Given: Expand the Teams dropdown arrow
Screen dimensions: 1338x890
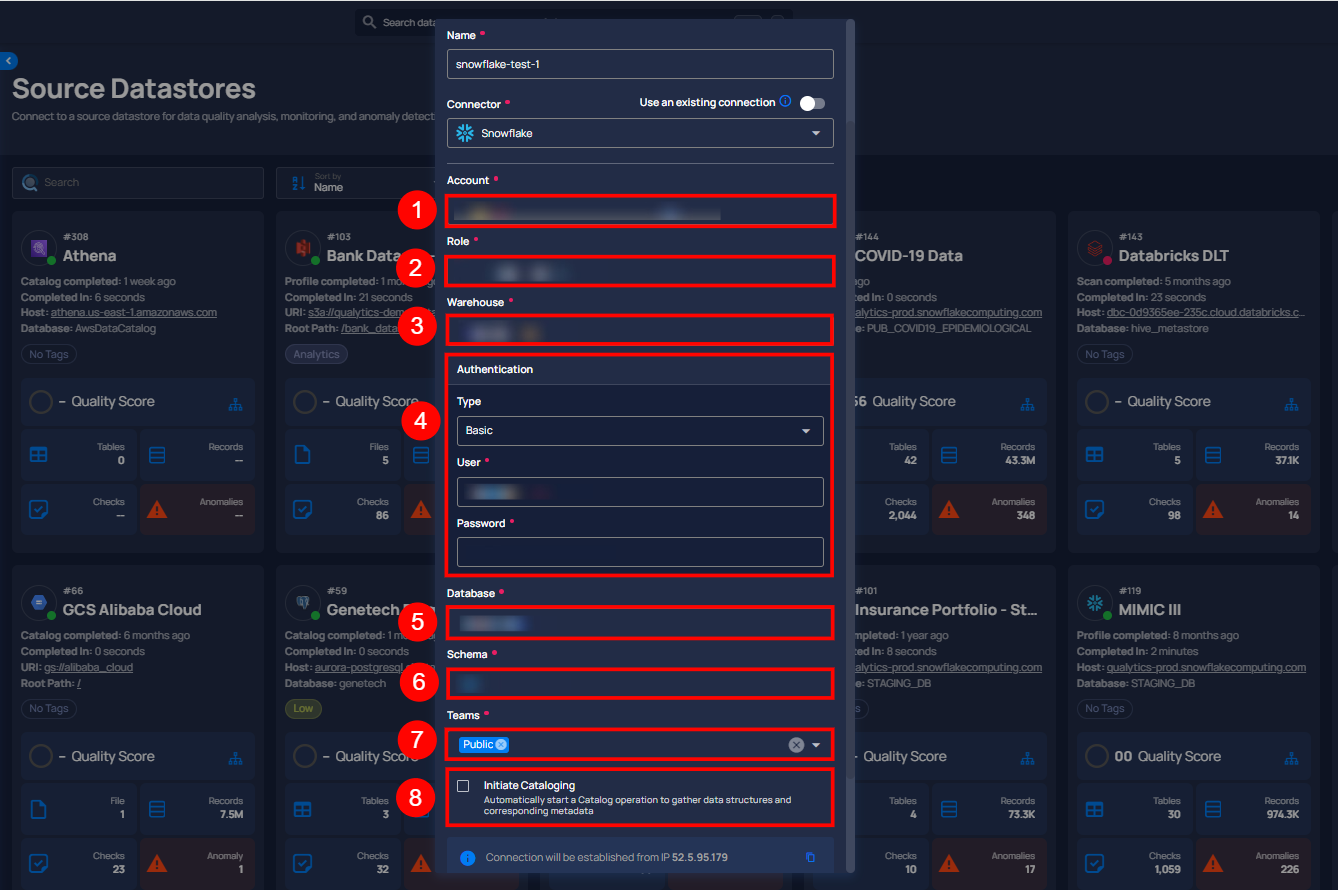Looking at the screenshot, I should click(817, 745).
